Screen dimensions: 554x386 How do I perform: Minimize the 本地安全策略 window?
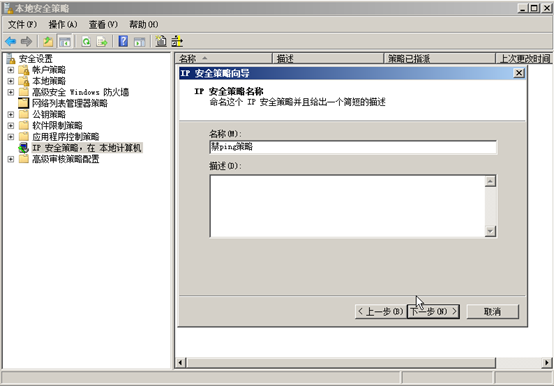click(x=523, y=8)
